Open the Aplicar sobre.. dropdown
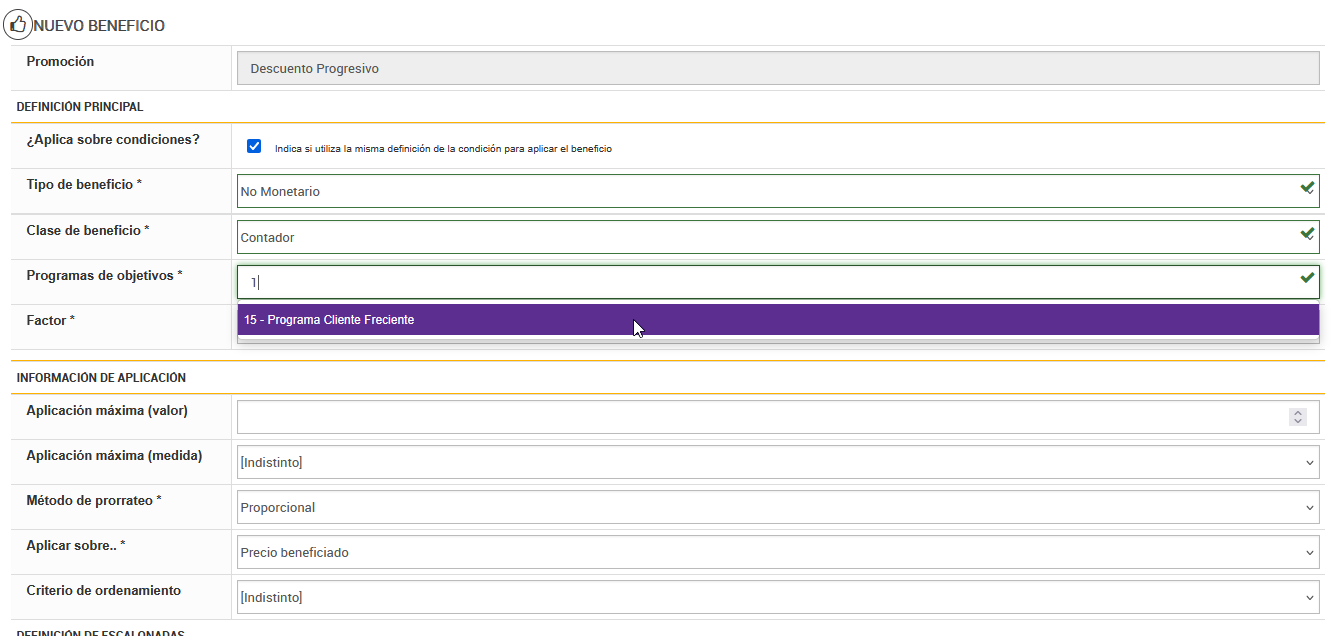This screenshot has height=636, width=1333. (778, 552)
